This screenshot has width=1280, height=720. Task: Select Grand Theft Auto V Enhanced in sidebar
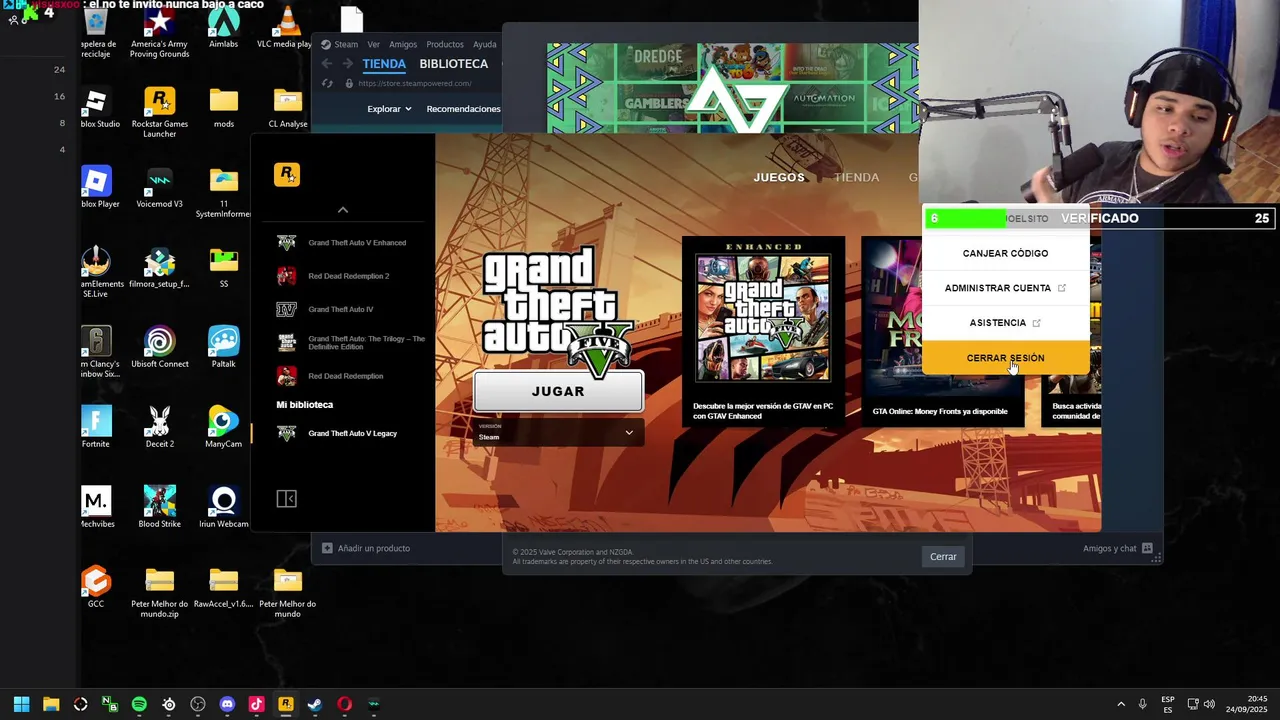[341, 243]
